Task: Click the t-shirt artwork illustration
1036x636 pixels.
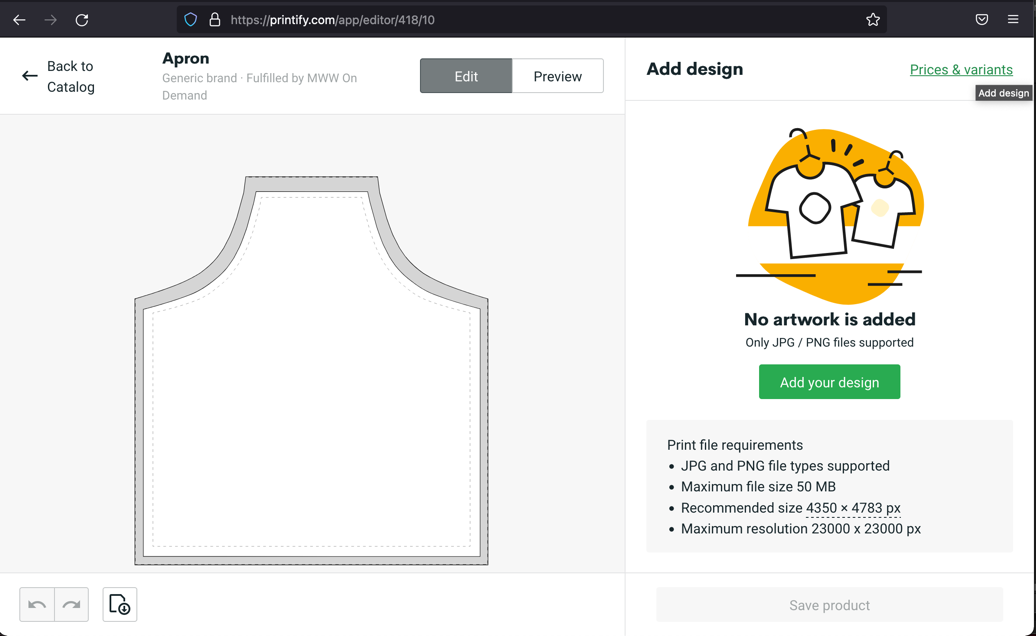Action: pos(829,215)
